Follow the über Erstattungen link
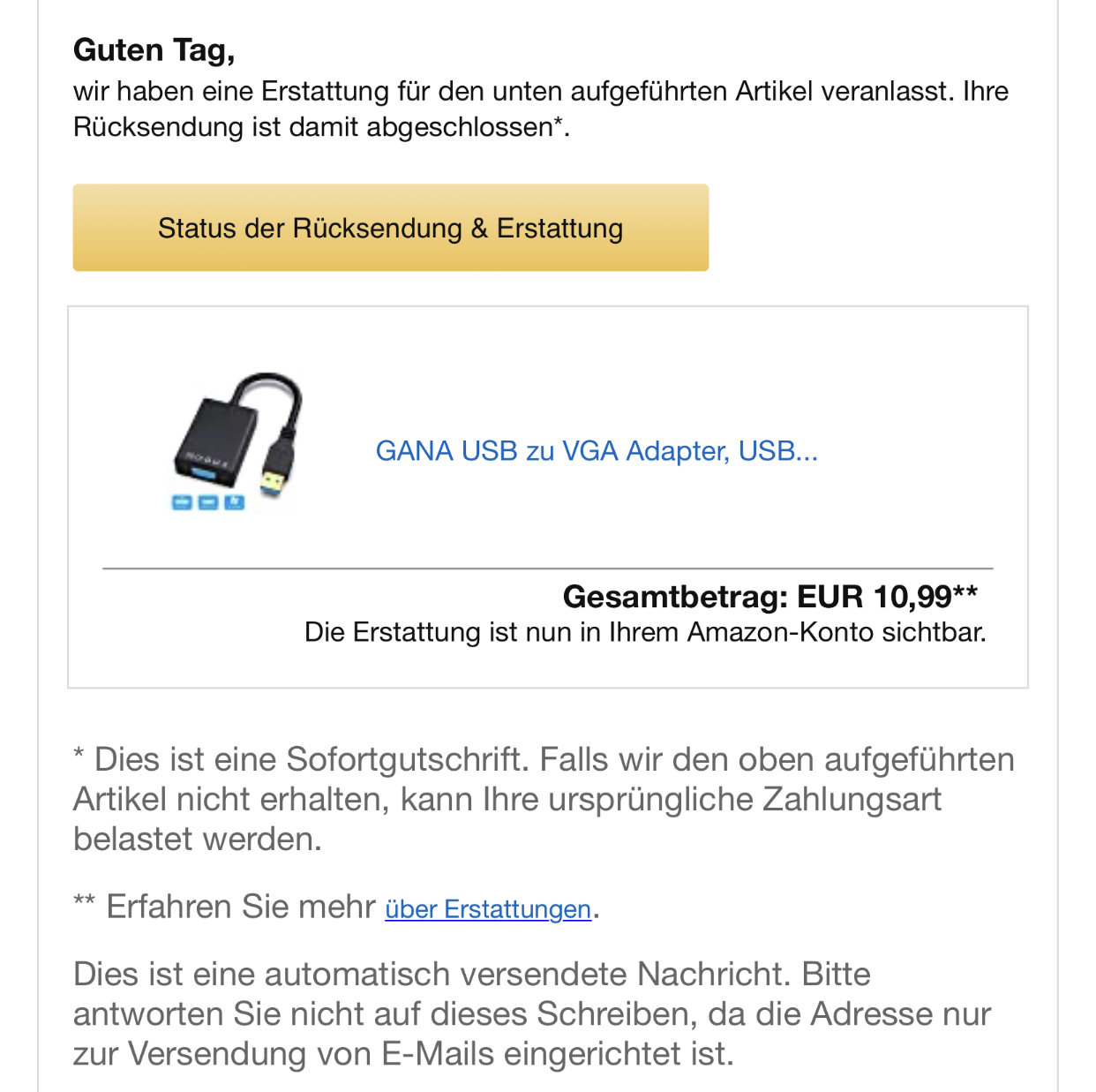 488,909
